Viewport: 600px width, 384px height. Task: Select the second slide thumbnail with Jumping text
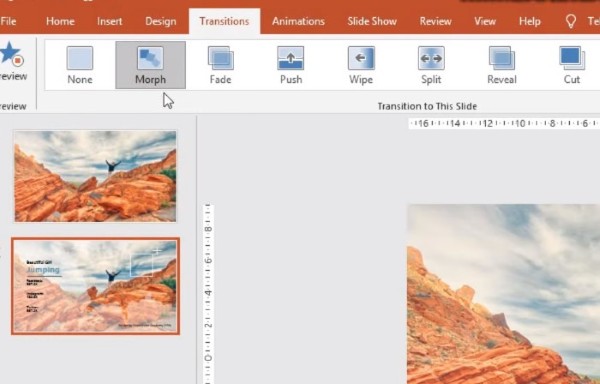pyautogui.click(x=95, y=286)
